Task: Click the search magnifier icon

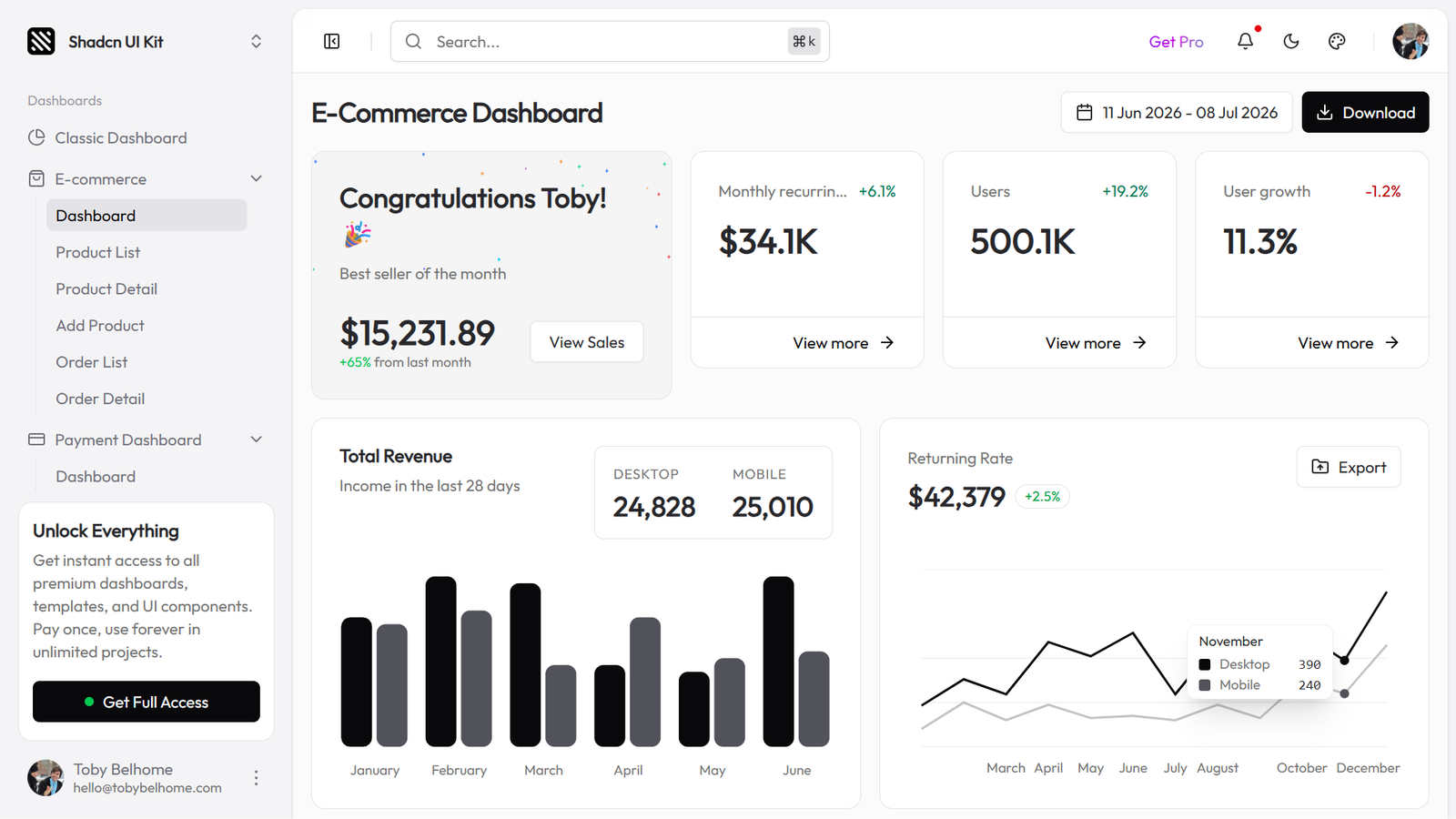Action: pyautogui.click(x=413, y=41)
